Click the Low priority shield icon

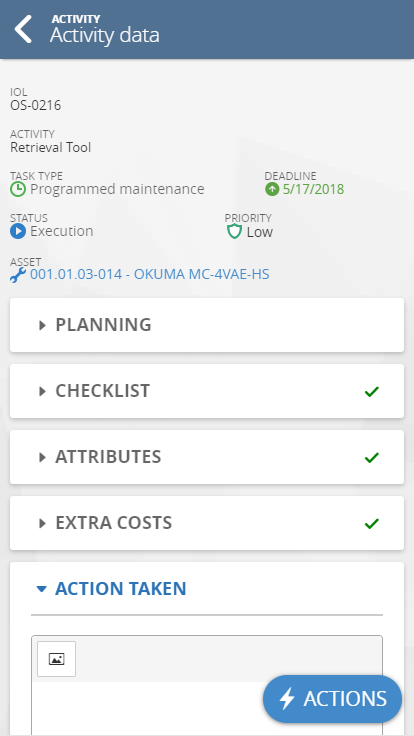(234, 231)
